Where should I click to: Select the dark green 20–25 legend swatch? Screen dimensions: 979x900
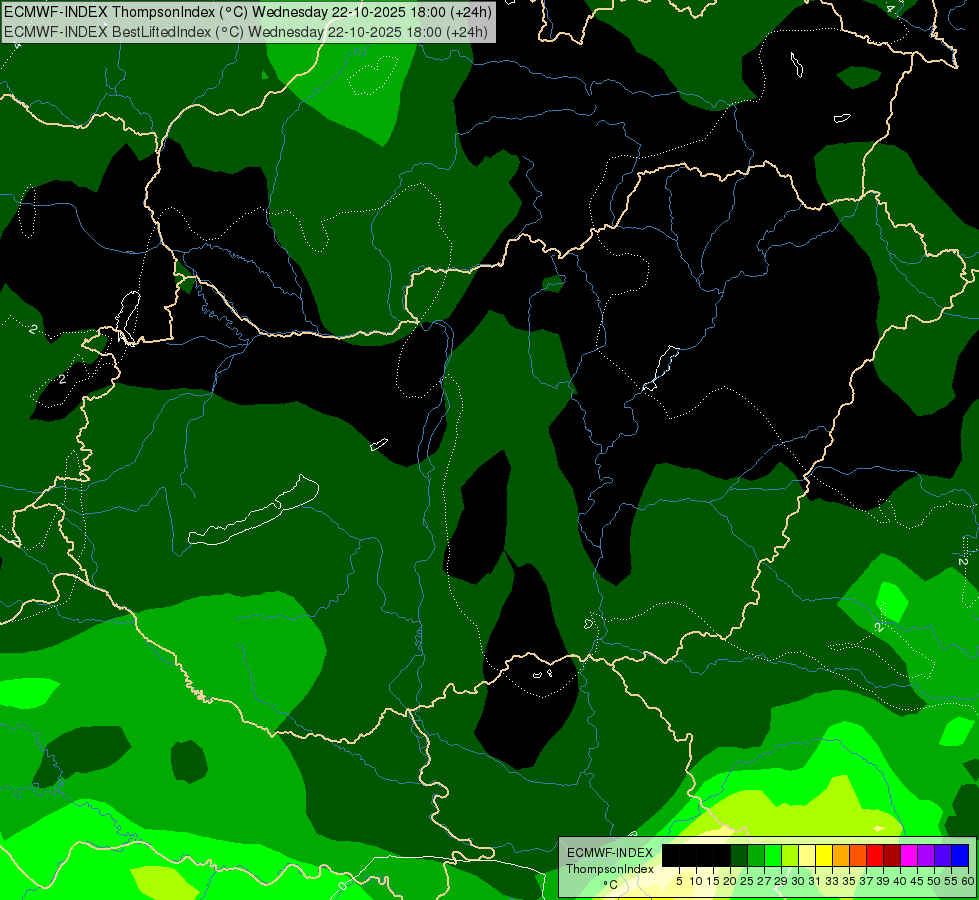pos(739,855)
